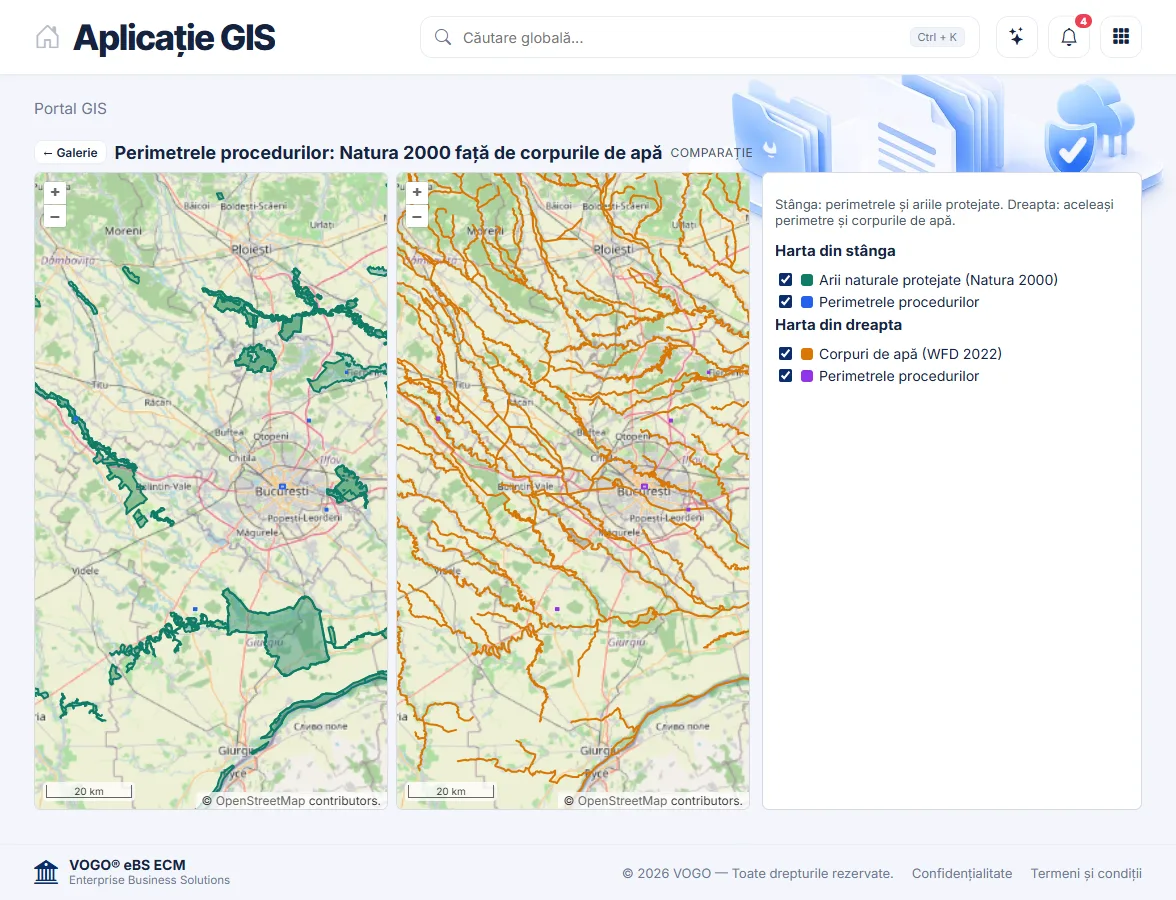
Task: Click the Portal GIS breadcrumb
Action: pos(70,109)
